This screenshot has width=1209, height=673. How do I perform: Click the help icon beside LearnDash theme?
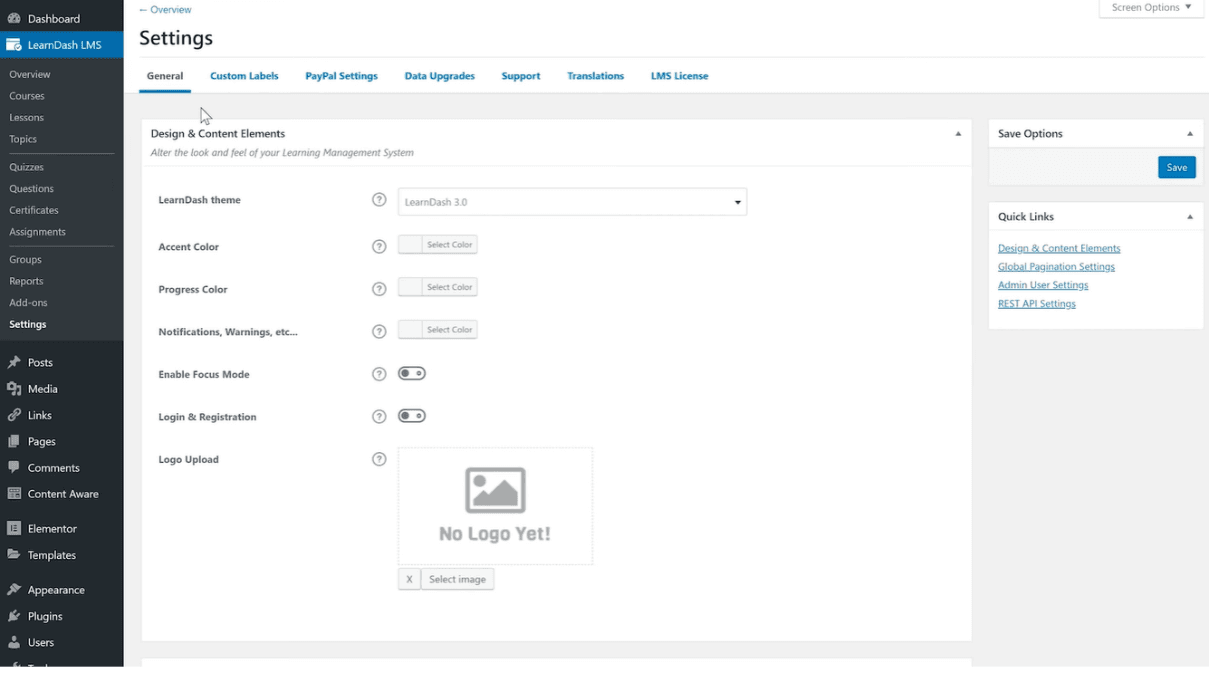pyautogui.click(x=379, y=200)
